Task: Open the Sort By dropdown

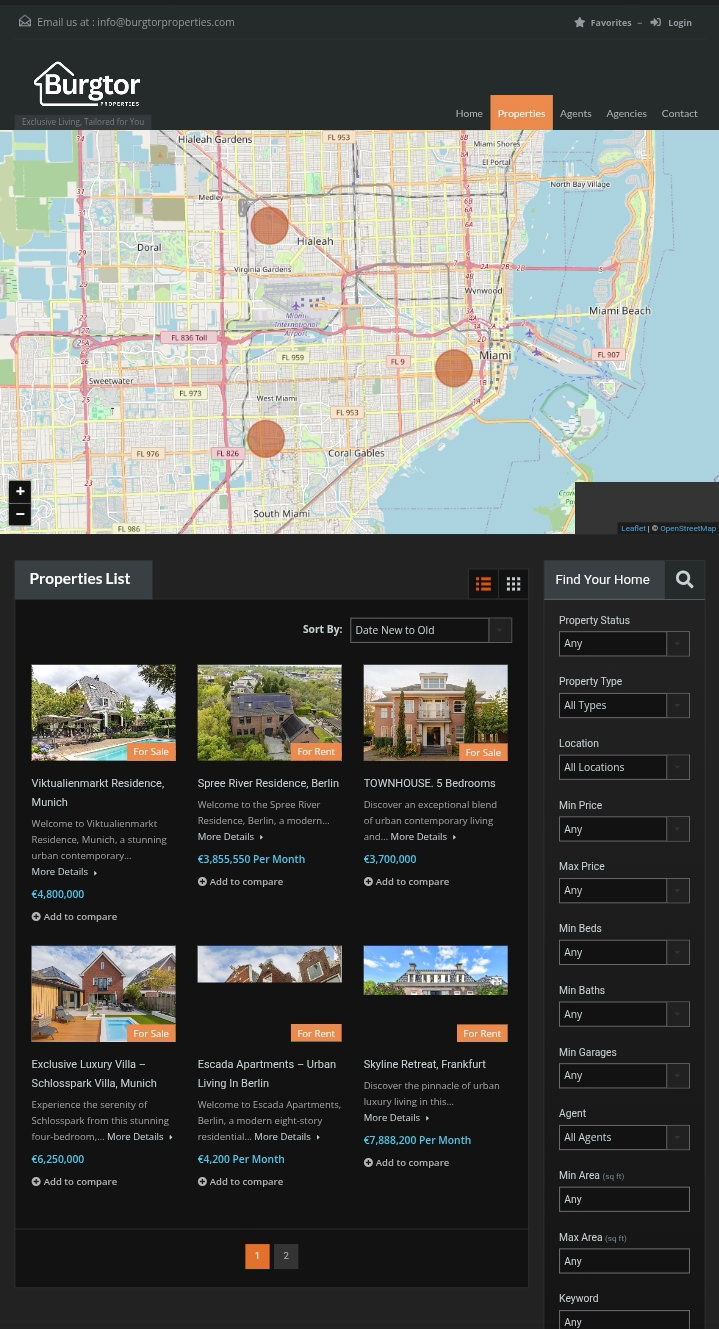Action: pos(431,630)
